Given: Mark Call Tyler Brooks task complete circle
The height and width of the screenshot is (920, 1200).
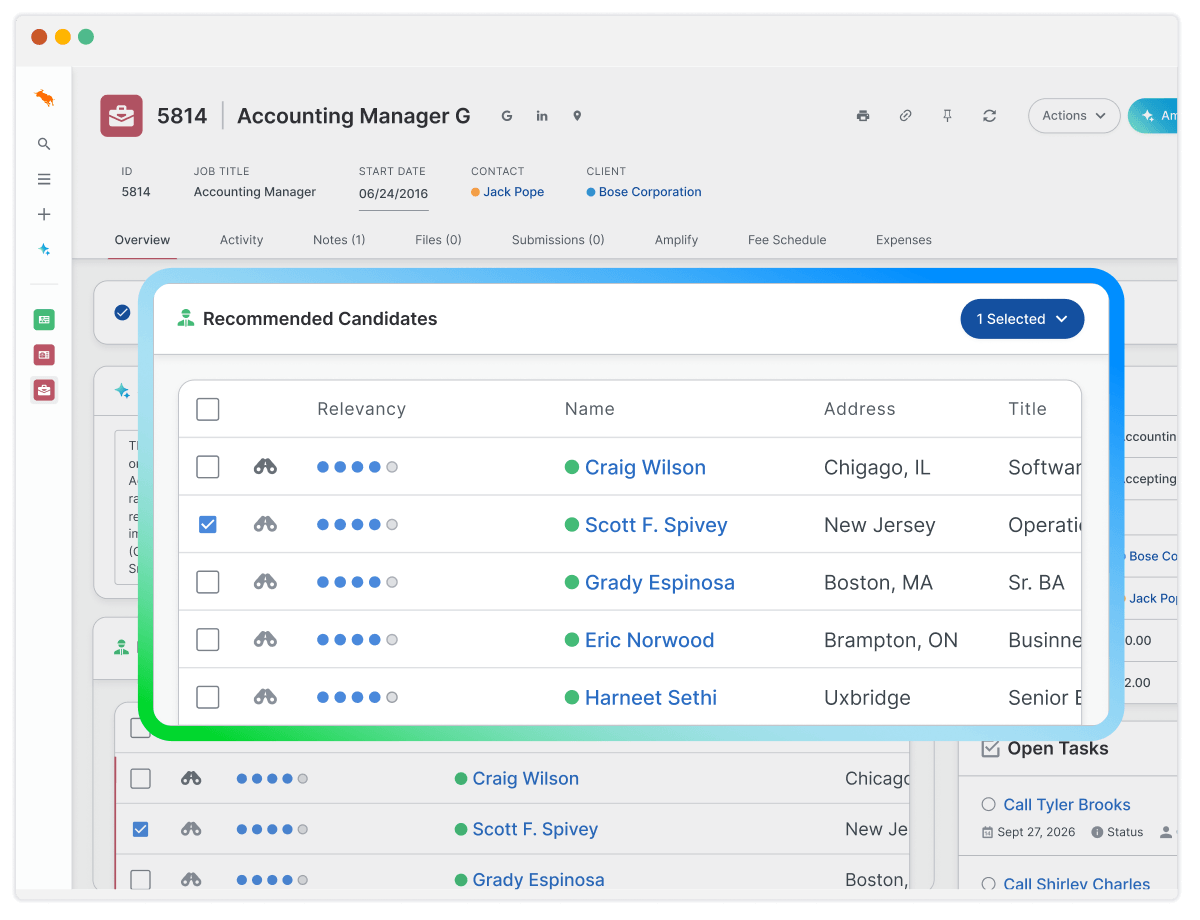Looking at the screenshot, I should click(989, 804).
